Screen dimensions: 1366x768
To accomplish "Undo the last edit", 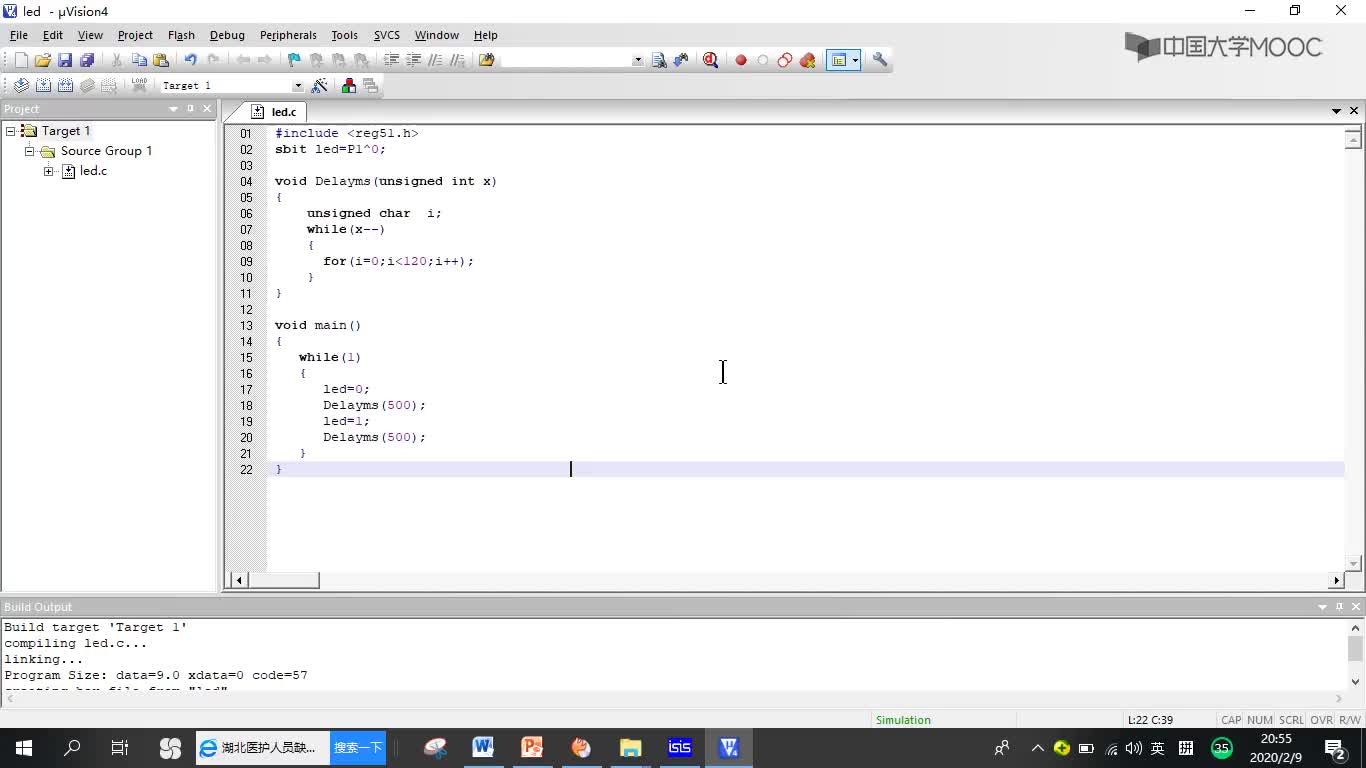I will pyautogui.click(x=190, y=60).
